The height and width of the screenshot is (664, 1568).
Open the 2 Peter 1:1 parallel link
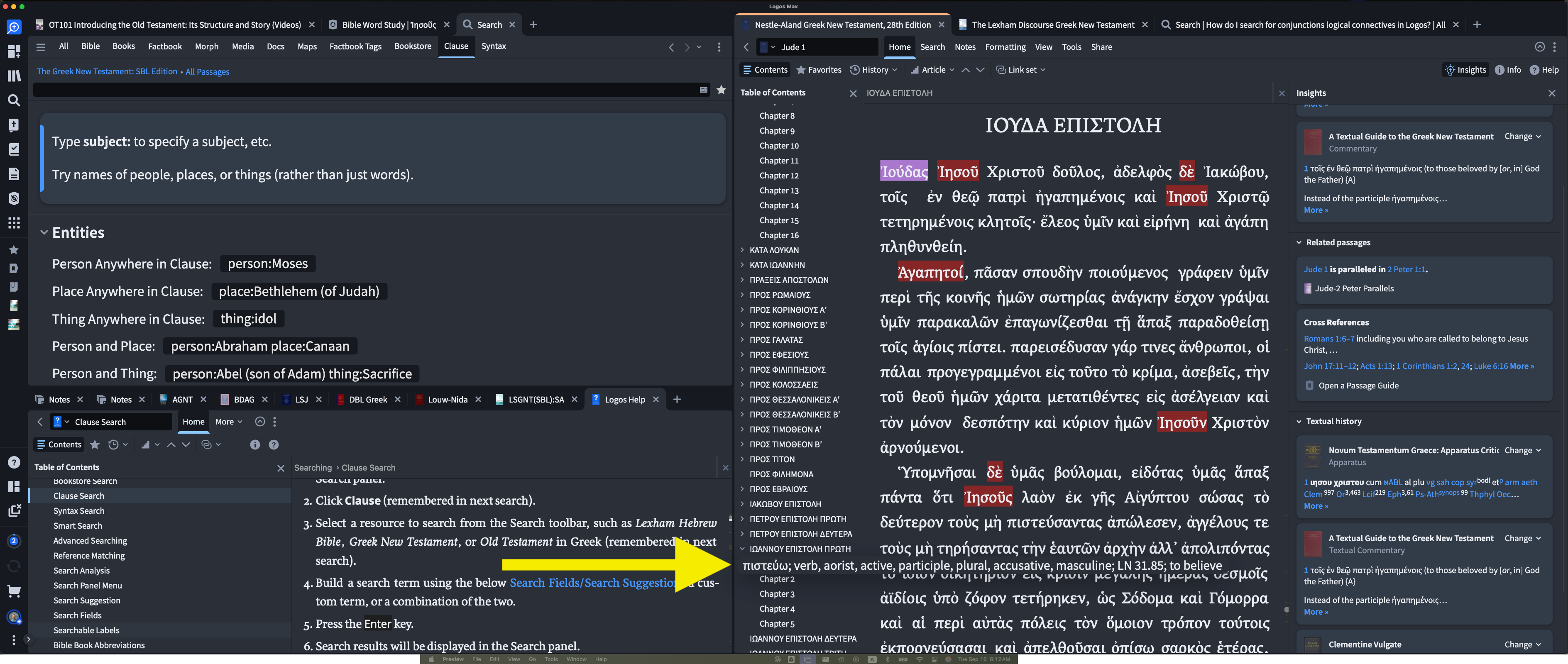1406,269
